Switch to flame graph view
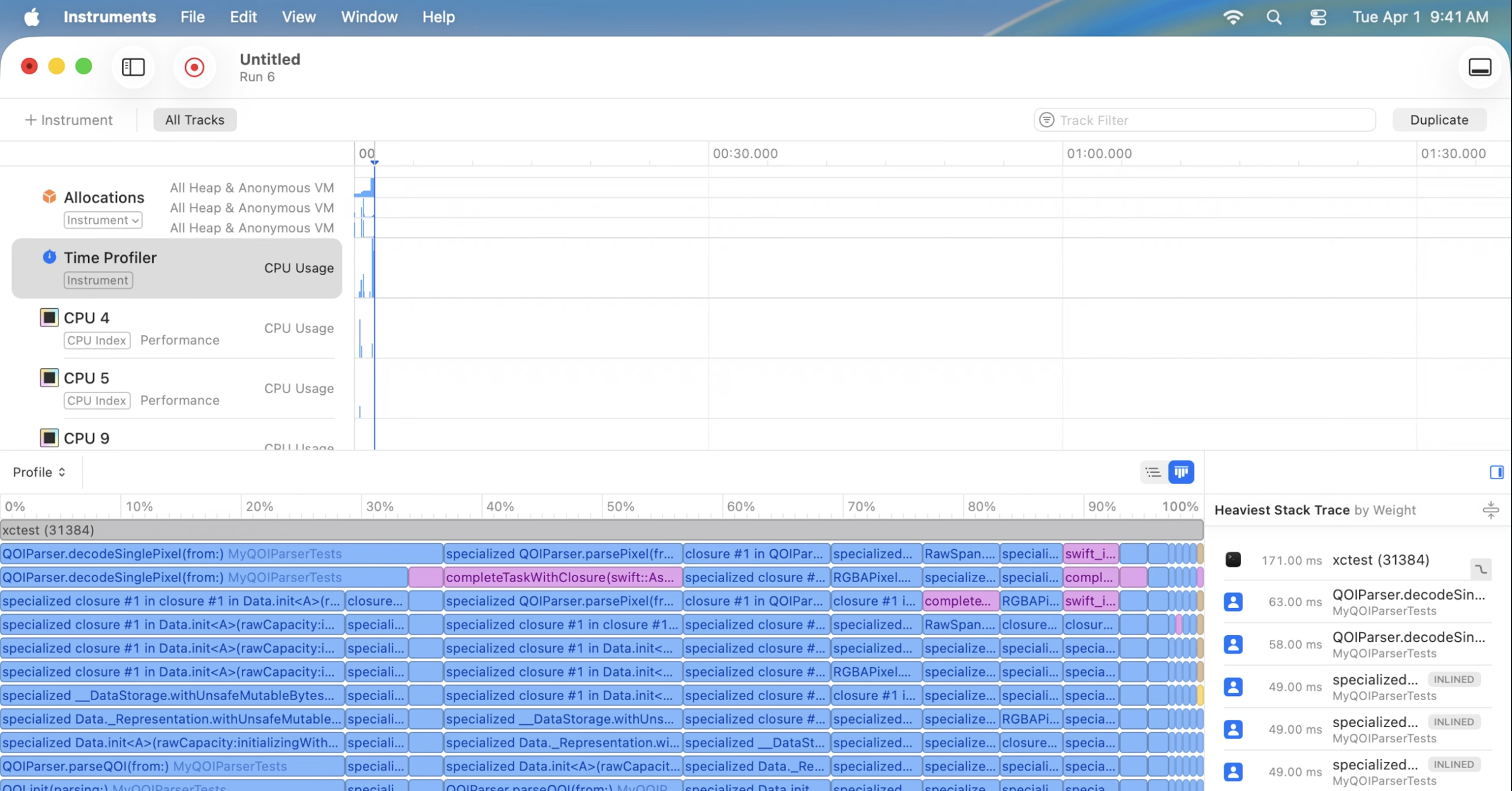 coord(1181,472)
